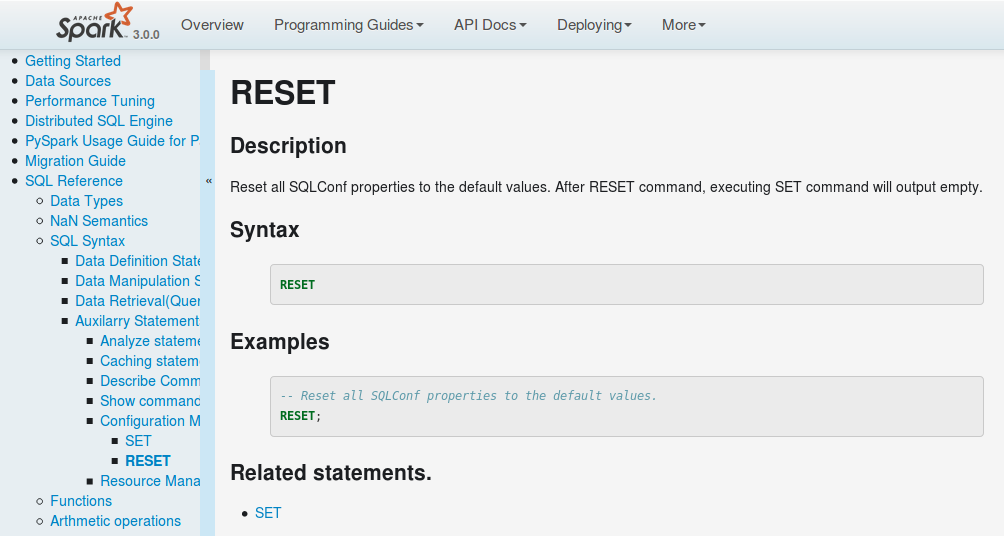Collapse the sidebar with the « toggle
The height and width of the screenshot is (536, 1004).
(208, 181)
